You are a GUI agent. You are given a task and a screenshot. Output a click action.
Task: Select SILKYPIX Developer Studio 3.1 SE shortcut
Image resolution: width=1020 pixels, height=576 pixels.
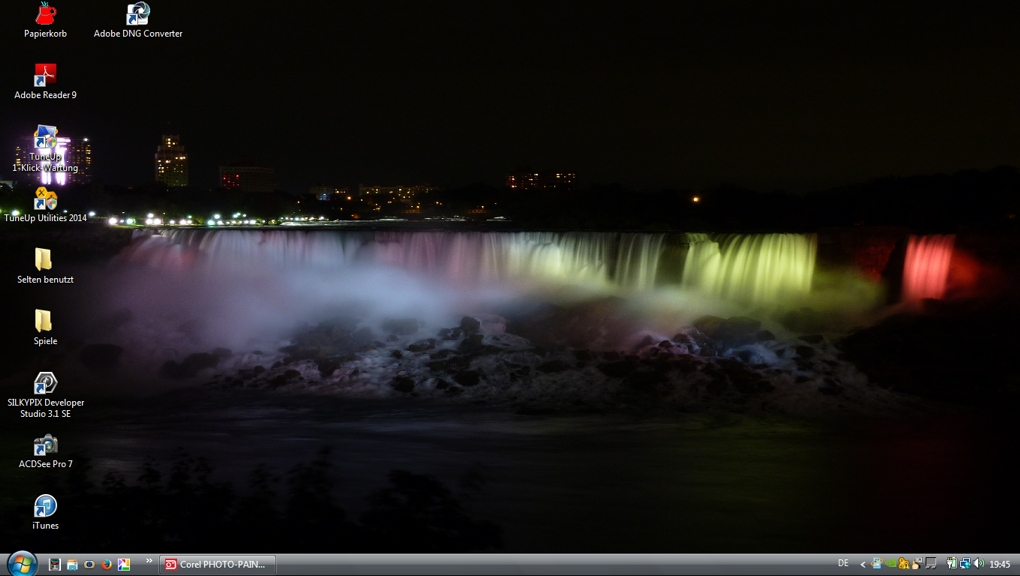pyautogui.click(x=46, y=395)
